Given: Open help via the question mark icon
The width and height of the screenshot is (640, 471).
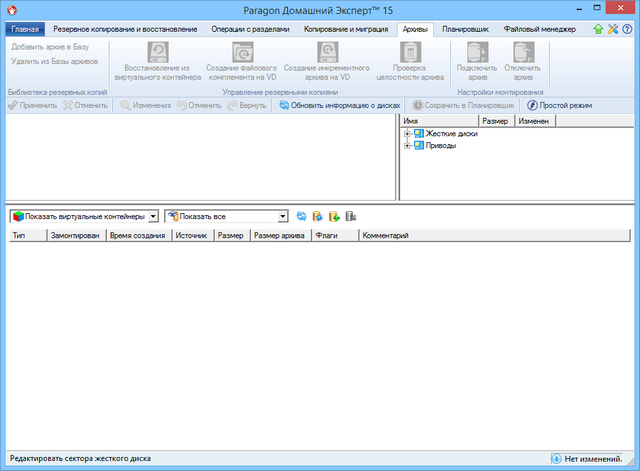Looking at the screenshot, I should 627,30.
